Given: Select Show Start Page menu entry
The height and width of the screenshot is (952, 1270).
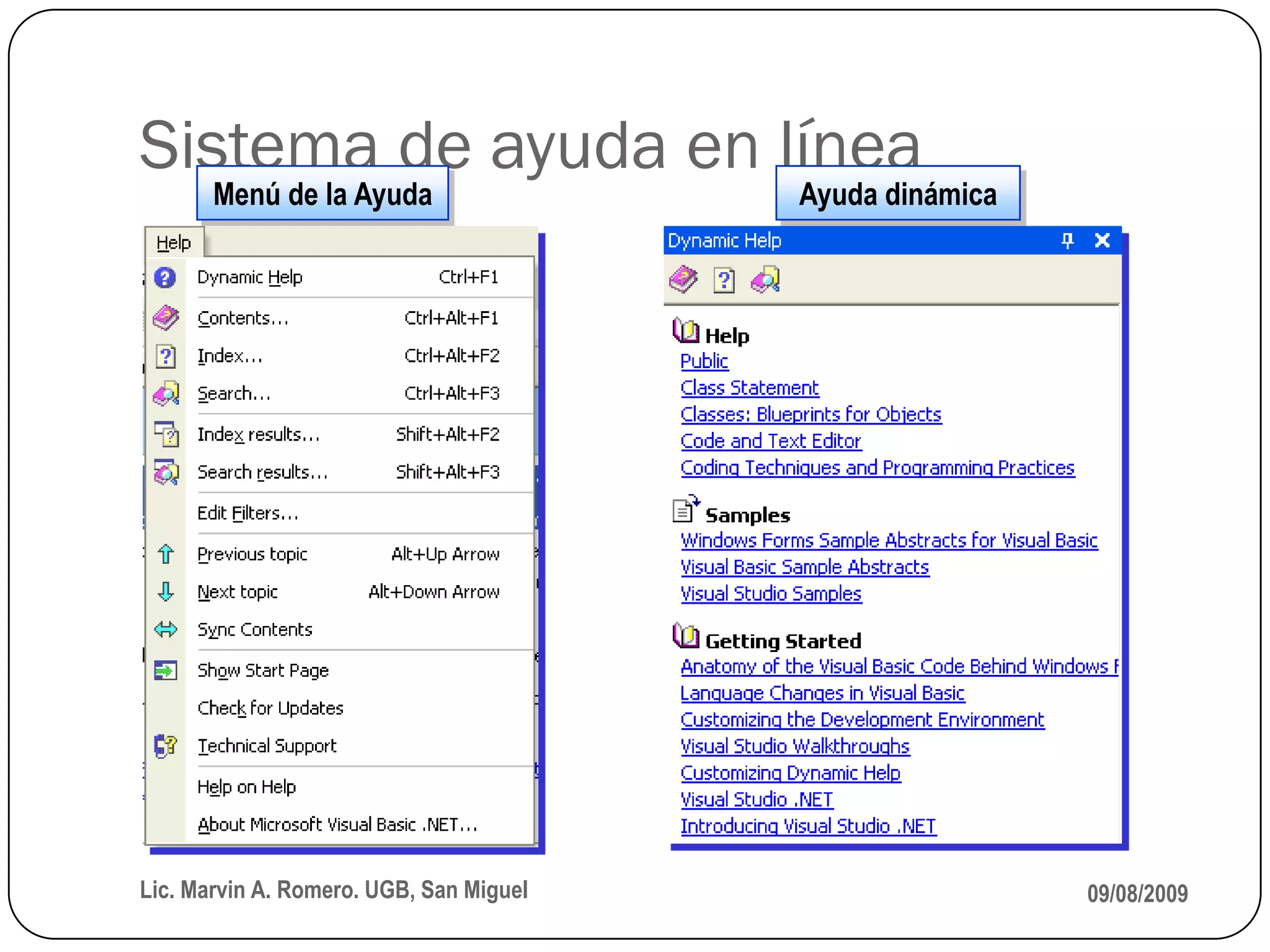Looking at the screenshot, I should pyautogui.click(x=263, y=670).
